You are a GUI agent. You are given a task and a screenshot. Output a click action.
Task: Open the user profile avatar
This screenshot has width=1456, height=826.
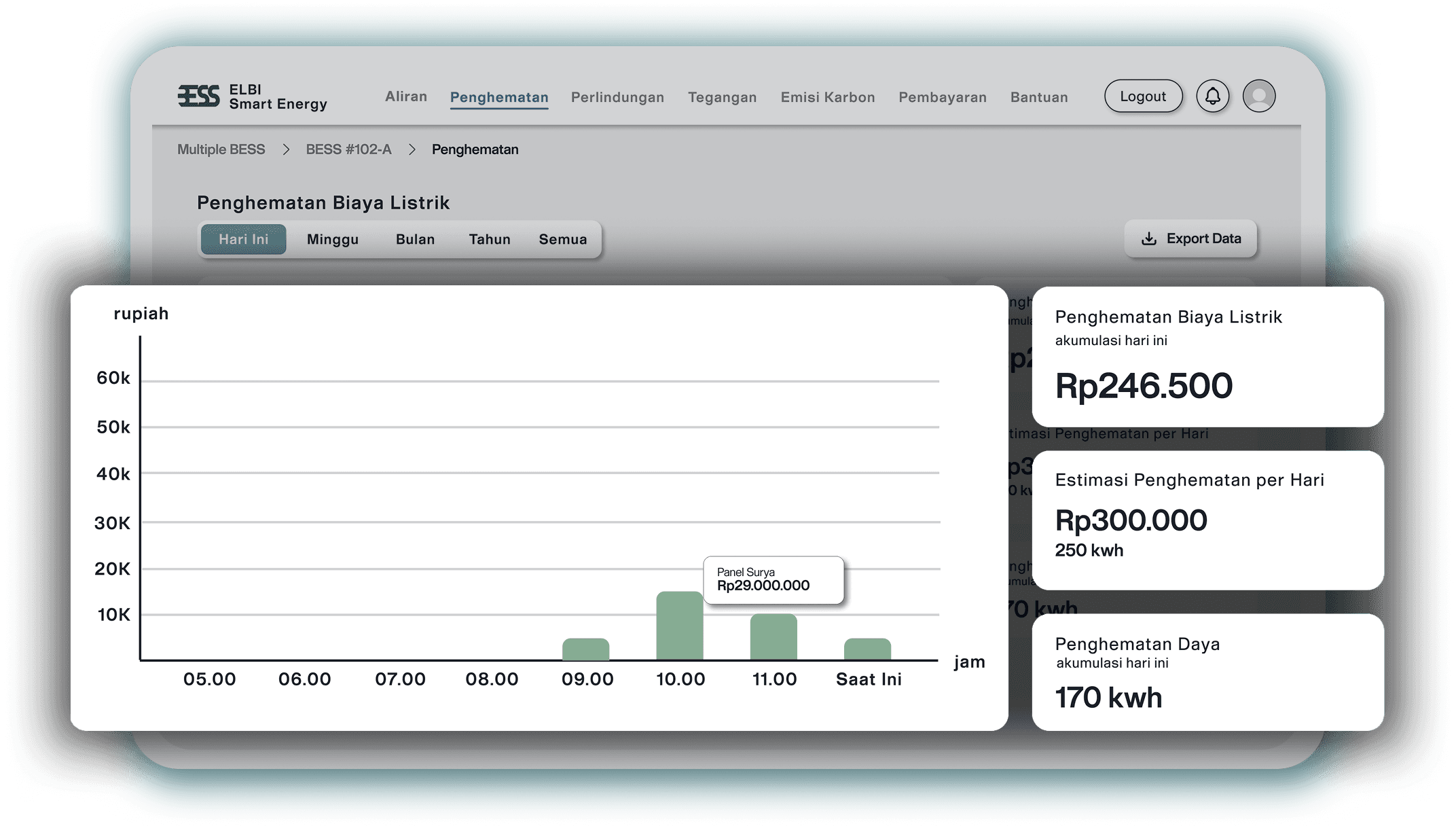click(x=1259, y=96)
